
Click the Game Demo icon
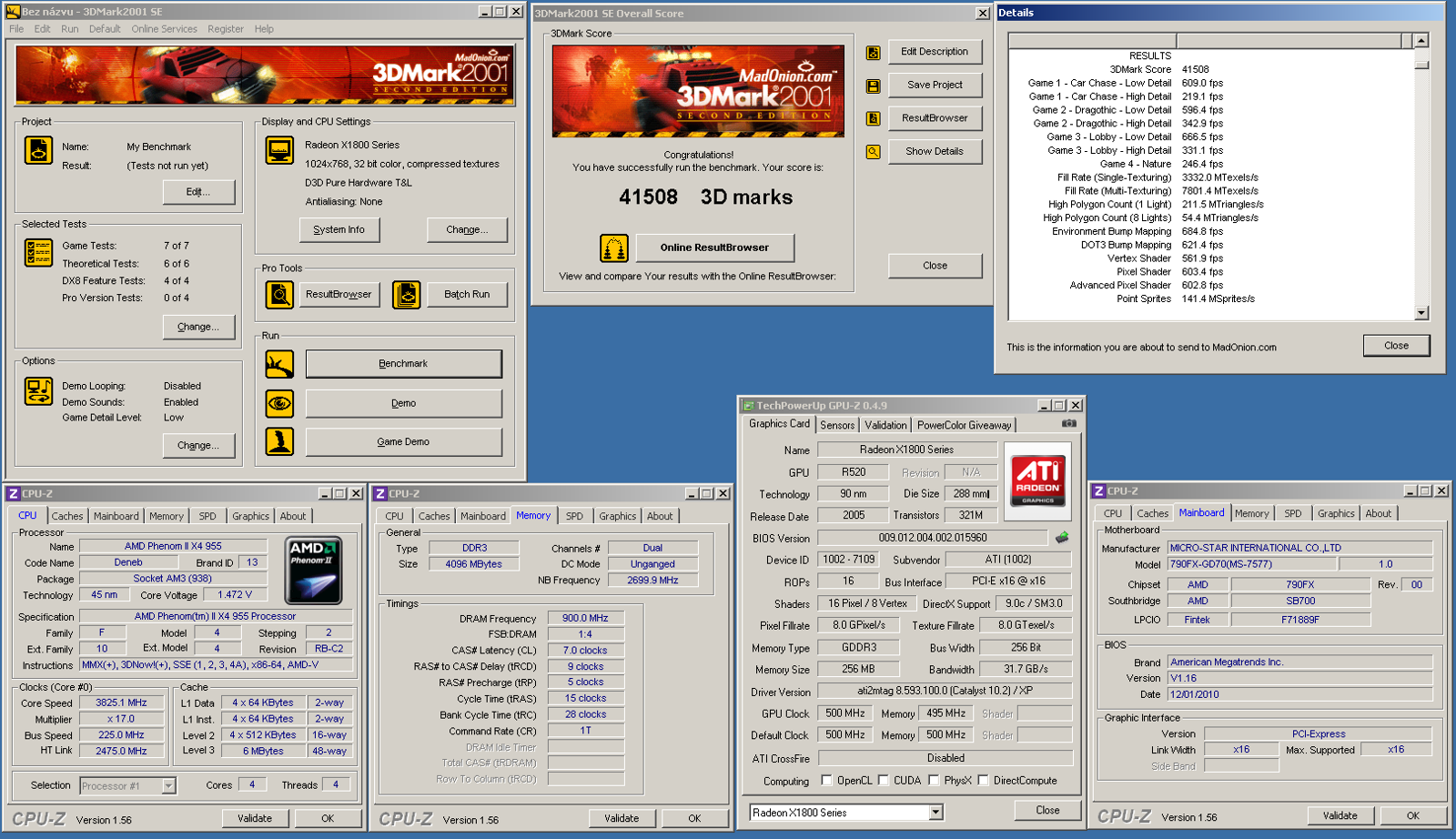click(279, 441)
